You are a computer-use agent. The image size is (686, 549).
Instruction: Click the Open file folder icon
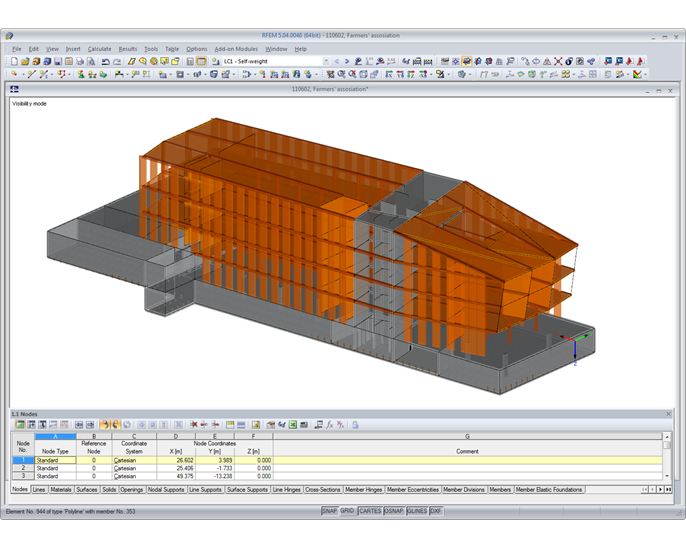[x=25, y=62]
